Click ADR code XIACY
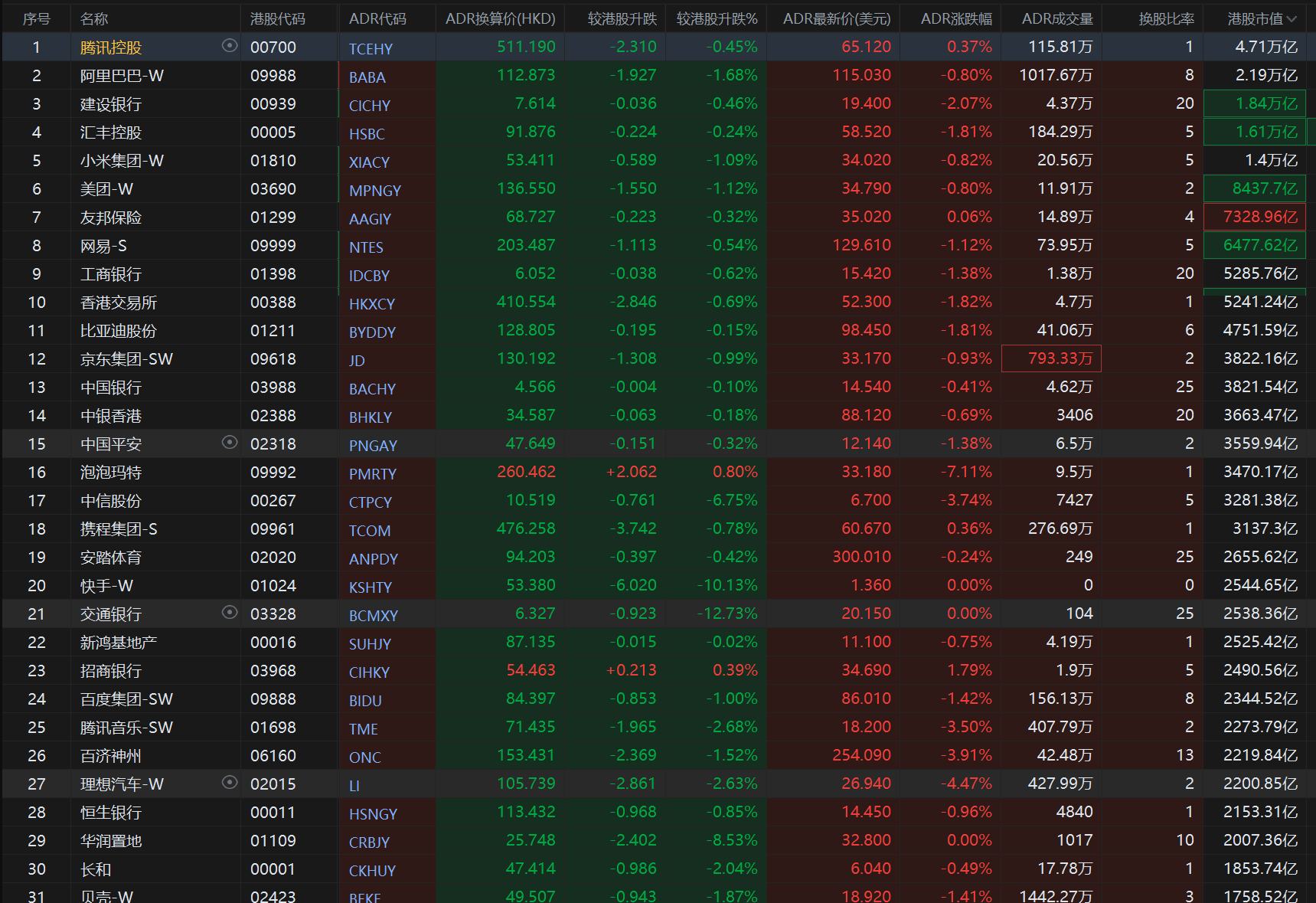The image size is (1316, 903). [369, 162]
